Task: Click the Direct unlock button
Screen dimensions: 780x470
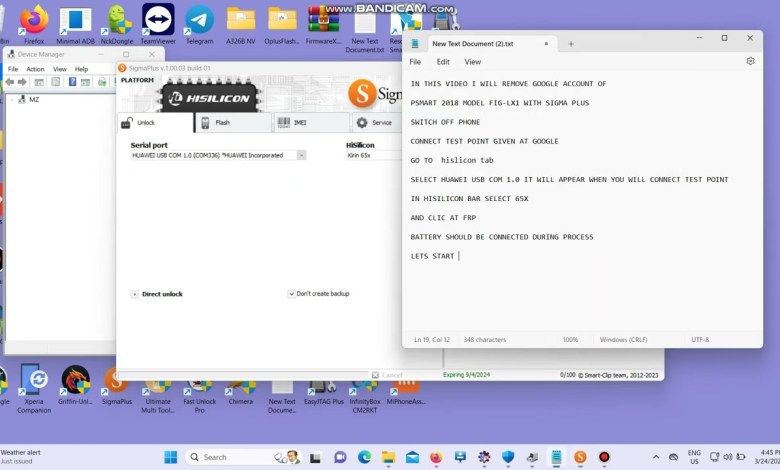Action: (157, 294)
